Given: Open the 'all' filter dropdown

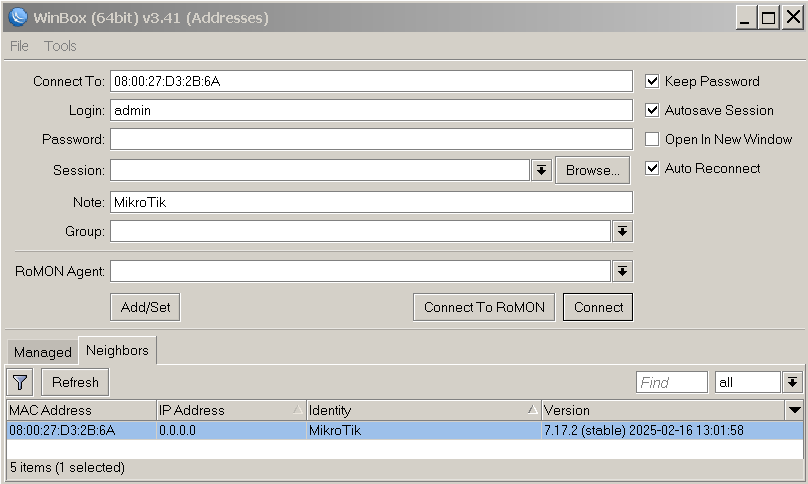Looking at the screenshot, I should (792, 382).
